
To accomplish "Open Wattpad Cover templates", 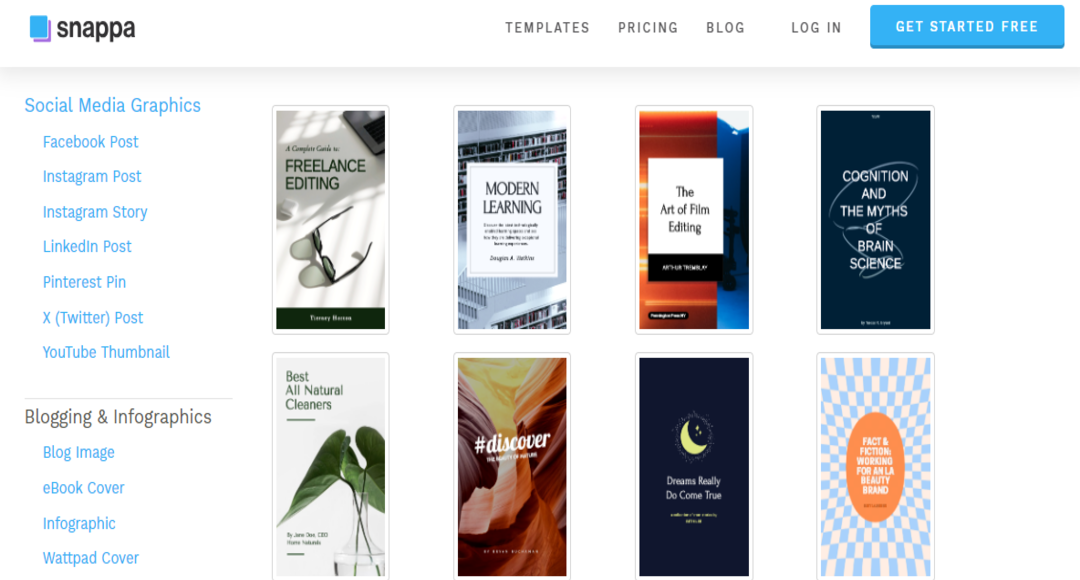I will pos(91,558).
